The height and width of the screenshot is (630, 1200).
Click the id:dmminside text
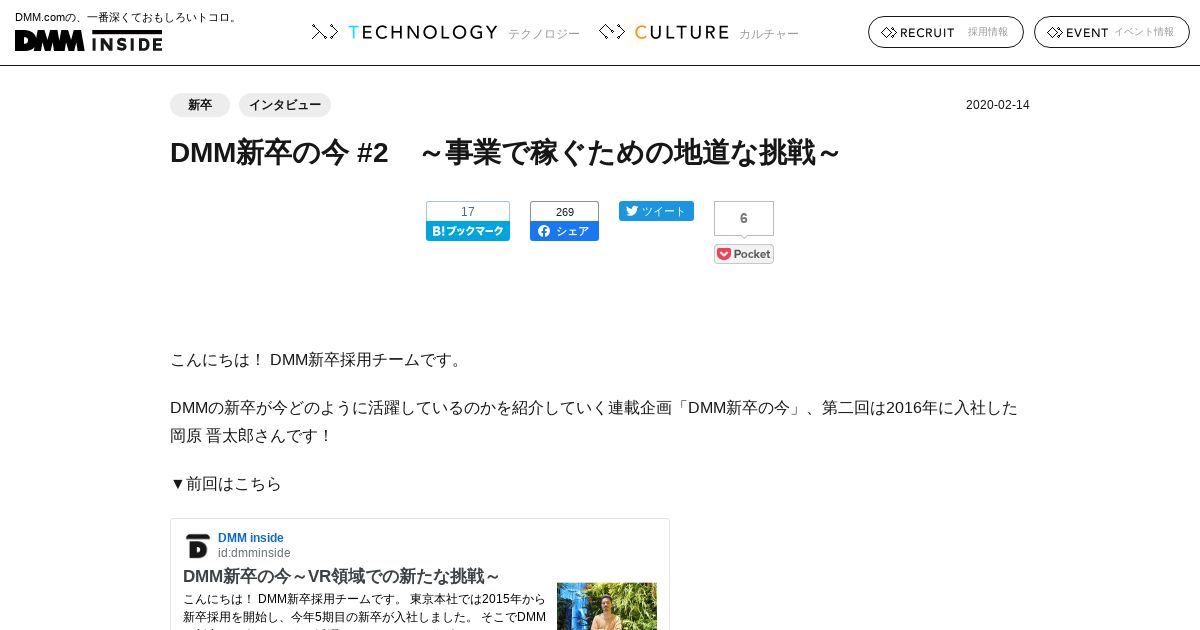pyautogui.click(x=254, y=553)
